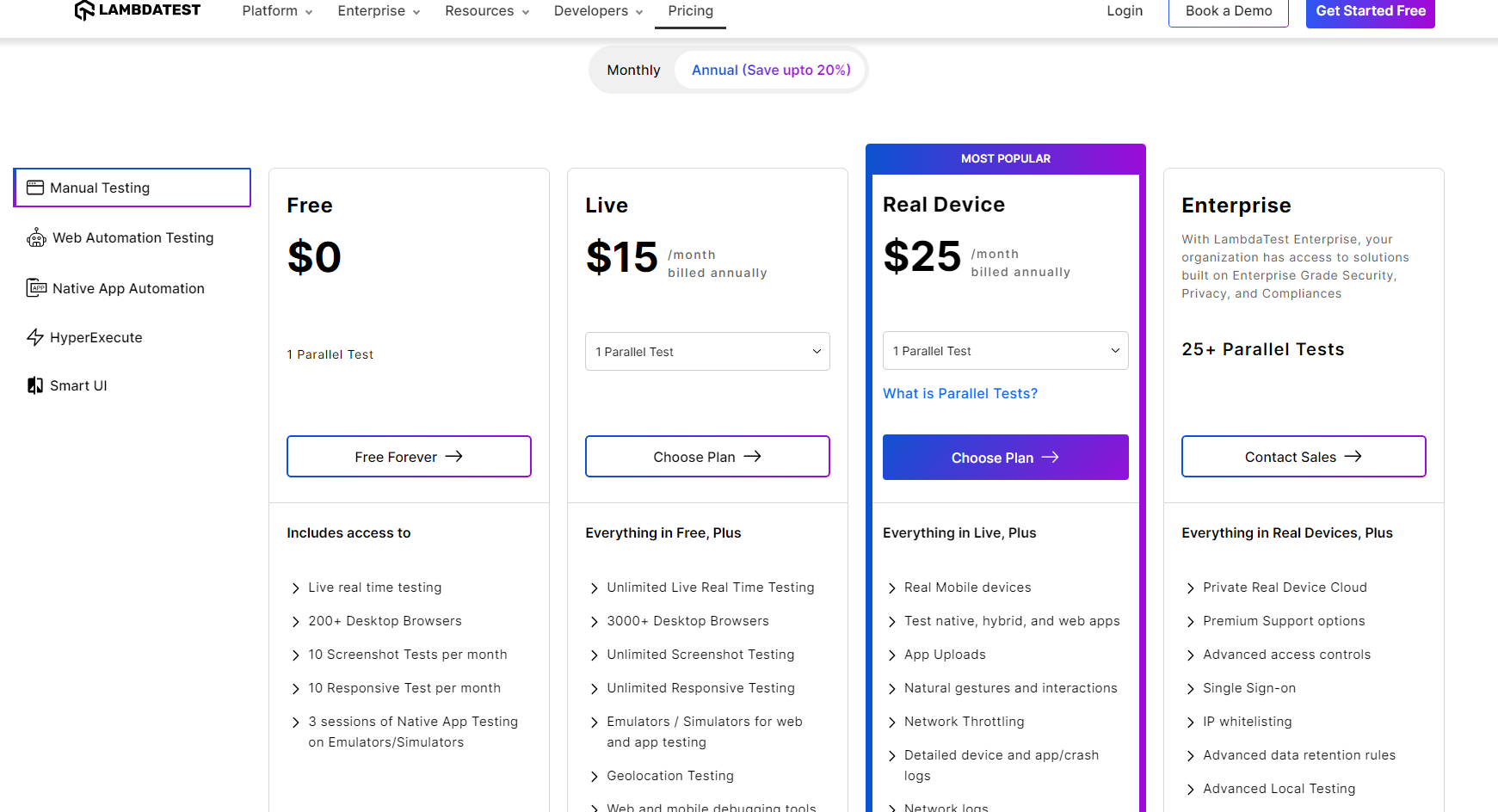Click the Most Popular banner
The width and height of the screenshot is (1498, 812).
tap(1005, 159)
